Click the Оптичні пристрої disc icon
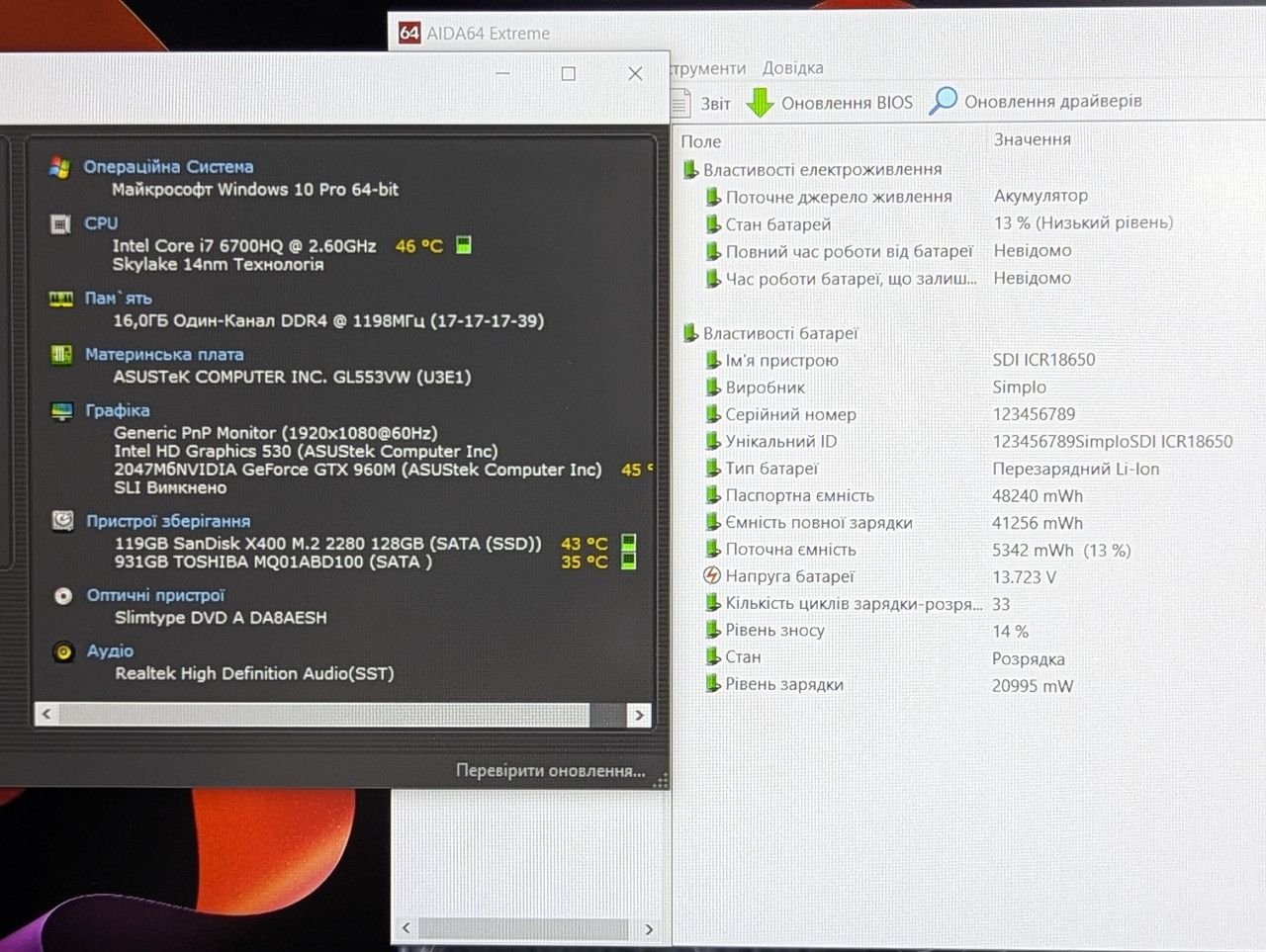Viewport: 1266px width, 952px height. 63,596
